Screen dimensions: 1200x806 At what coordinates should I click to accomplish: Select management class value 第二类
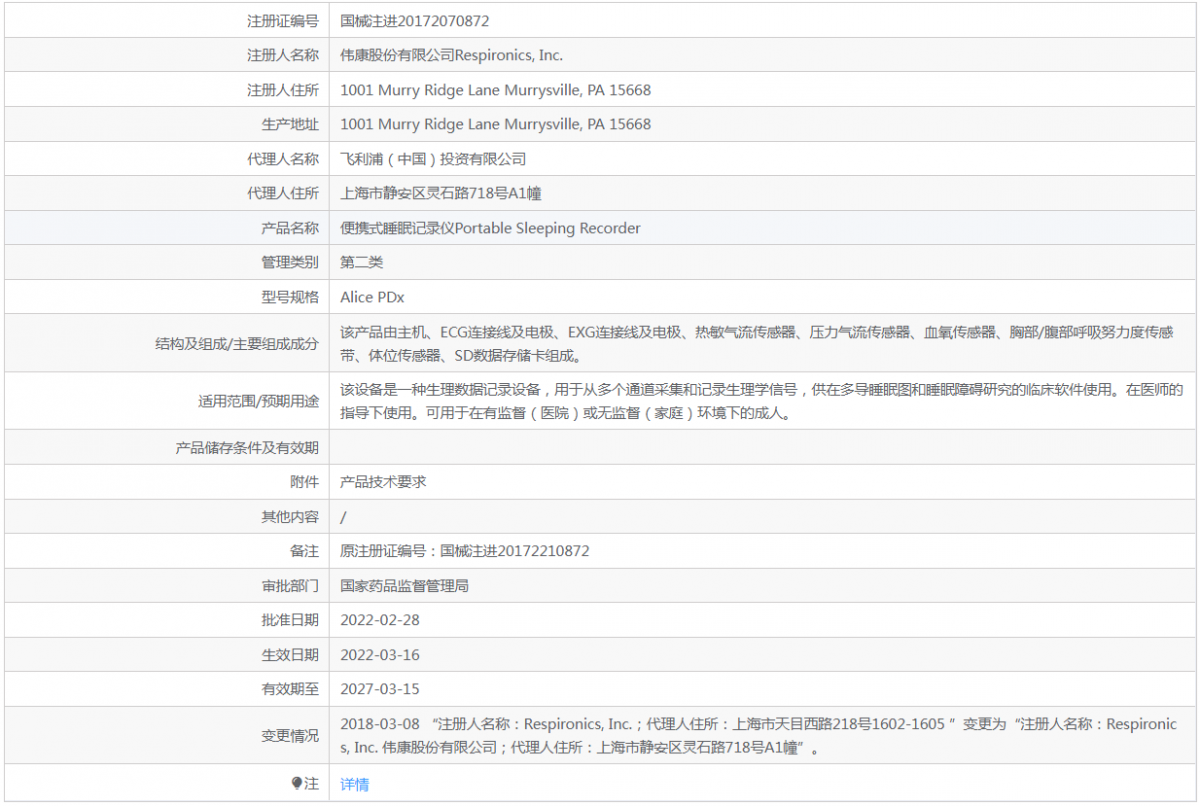tap(362, 262)
